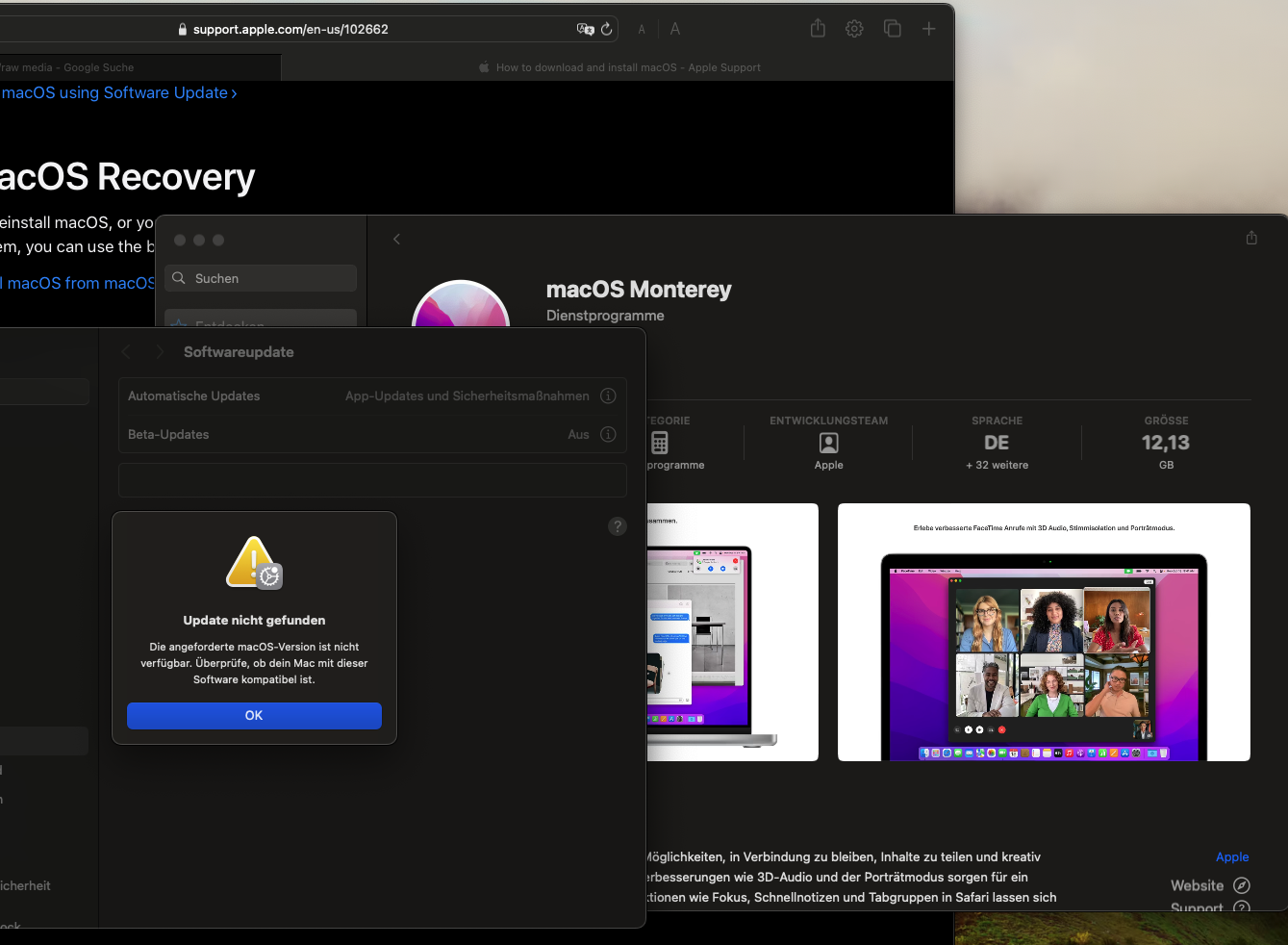The height and width of the screenshot is (945, 1288).
Task: Open a new Safari tab with plus
Action: tap(929, 29)
